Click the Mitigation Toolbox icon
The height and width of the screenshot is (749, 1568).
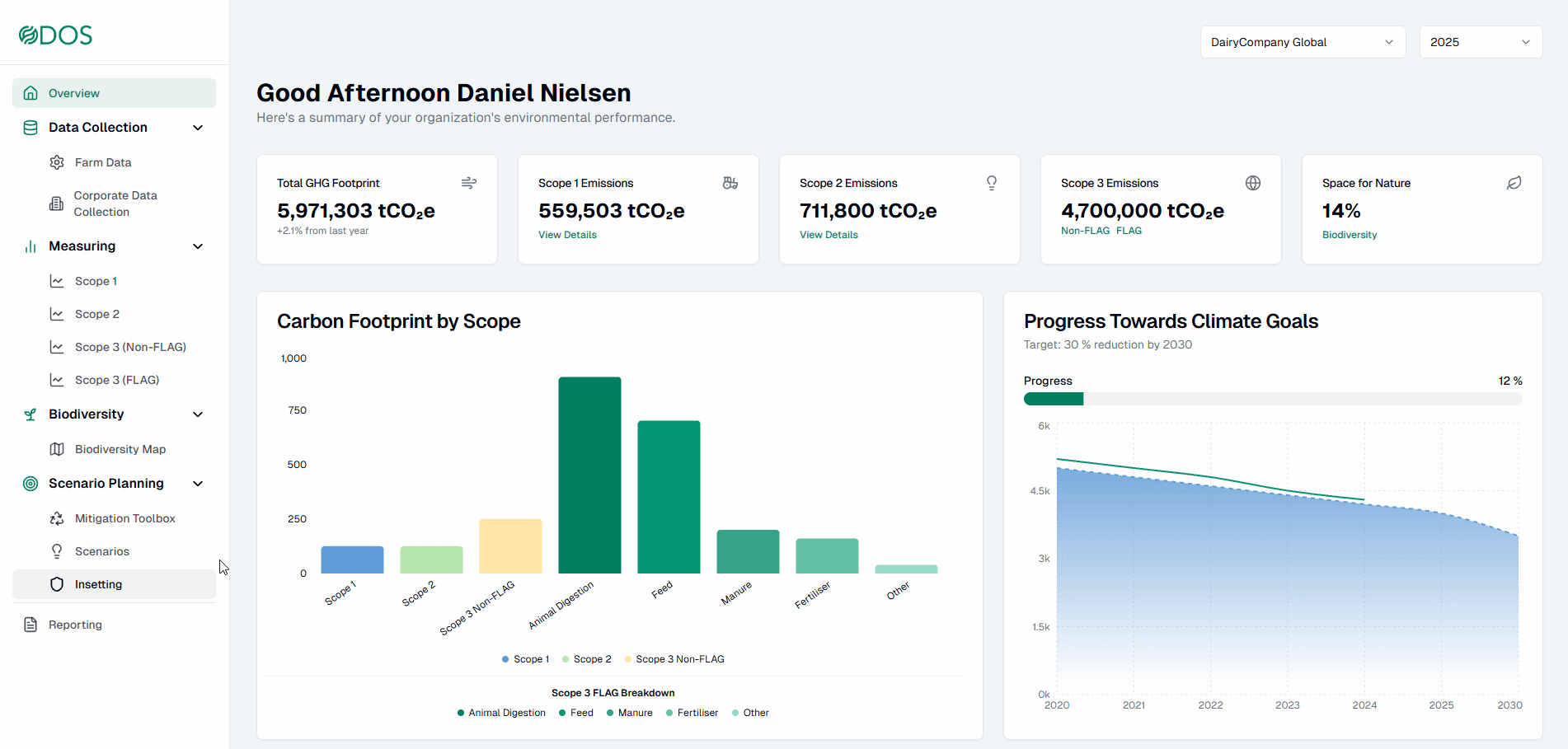(x=57, y=518)
